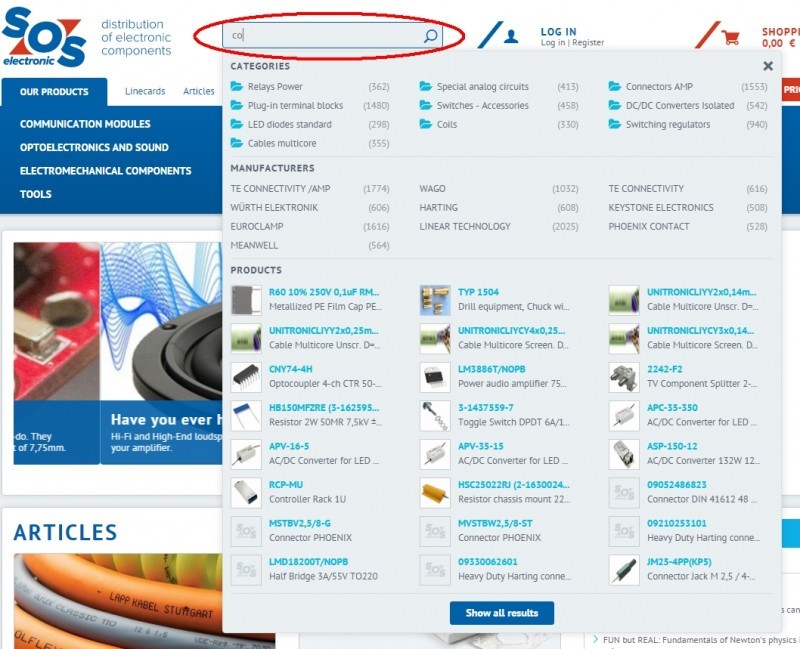Screen dimensions: 800x649
Task: Open Relays Power category folder icon
Action: 237,86
